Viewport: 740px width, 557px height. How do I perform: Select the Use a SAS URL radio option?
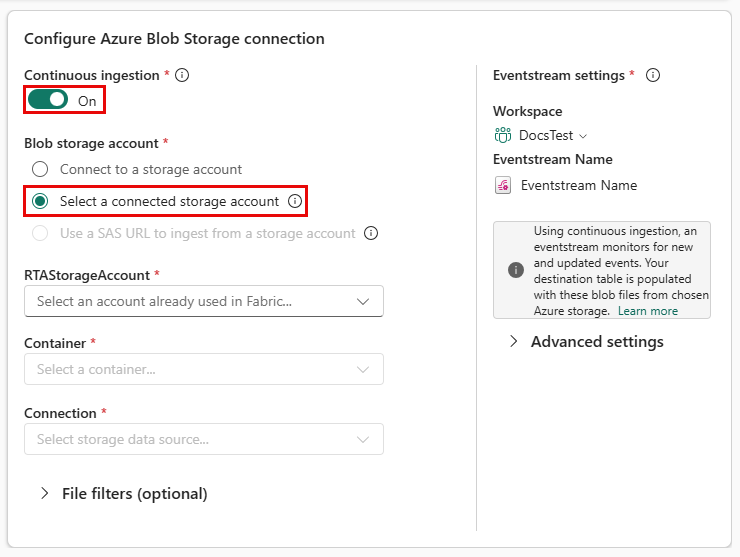point(40,233)
